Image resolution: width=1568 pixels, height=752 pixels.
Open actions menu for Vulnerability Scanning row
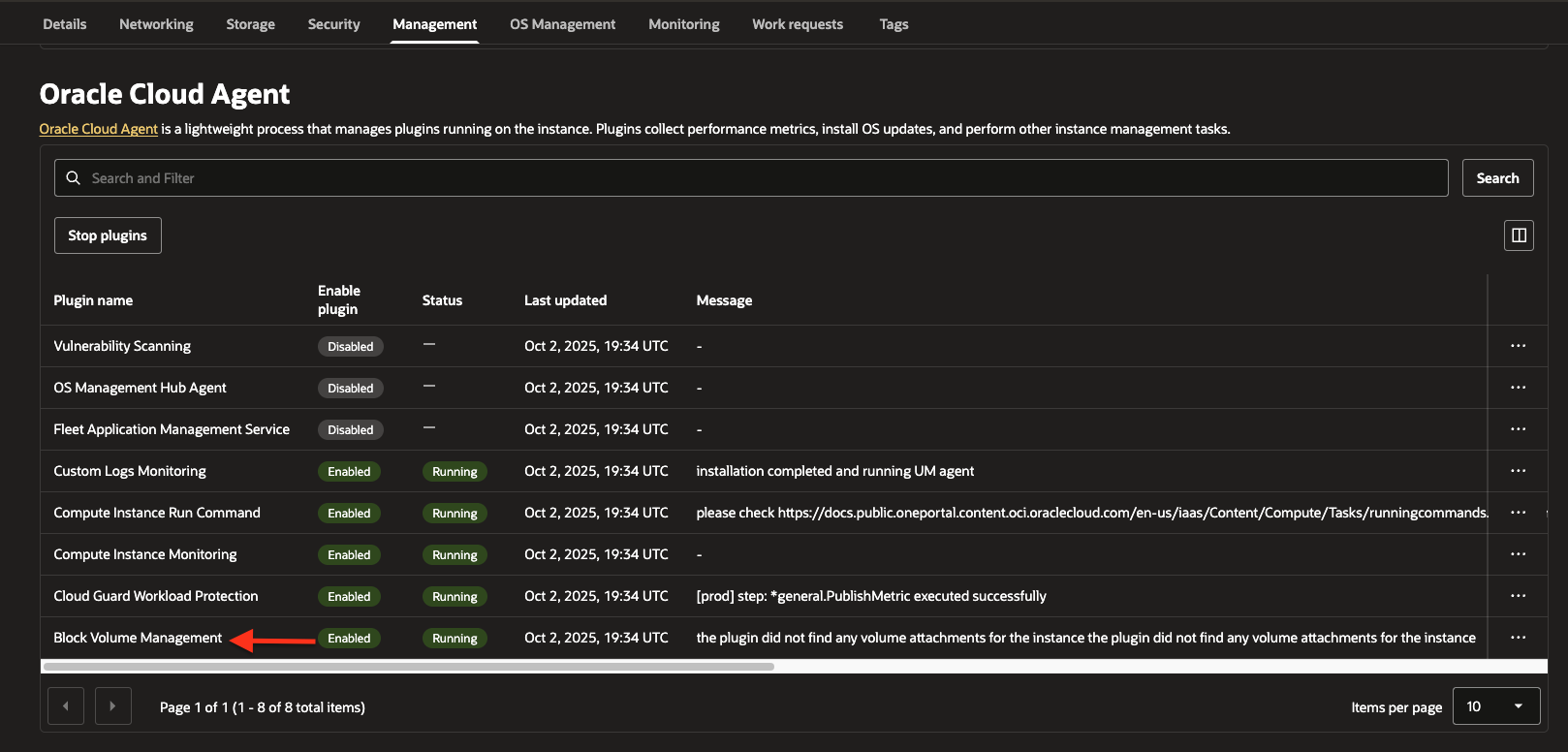(x=1518, y=346)
